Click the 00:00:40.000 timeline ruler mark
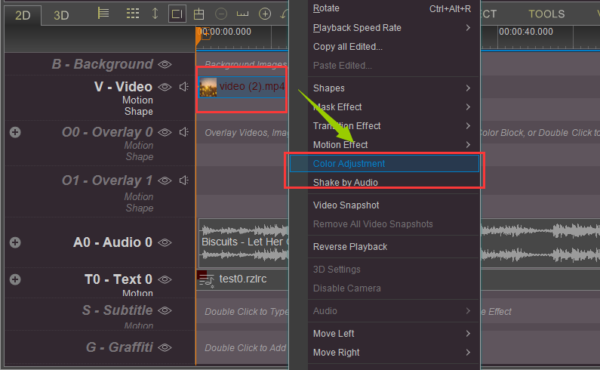Image resolution: width=600 pixels, height=370 pixels. click(x=526, y=32)
